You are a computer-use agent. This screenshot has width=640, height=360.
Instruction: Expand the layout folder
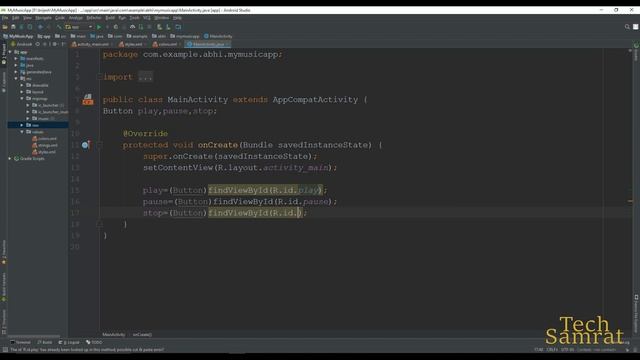pyautogui.click(x=22, y=92)
